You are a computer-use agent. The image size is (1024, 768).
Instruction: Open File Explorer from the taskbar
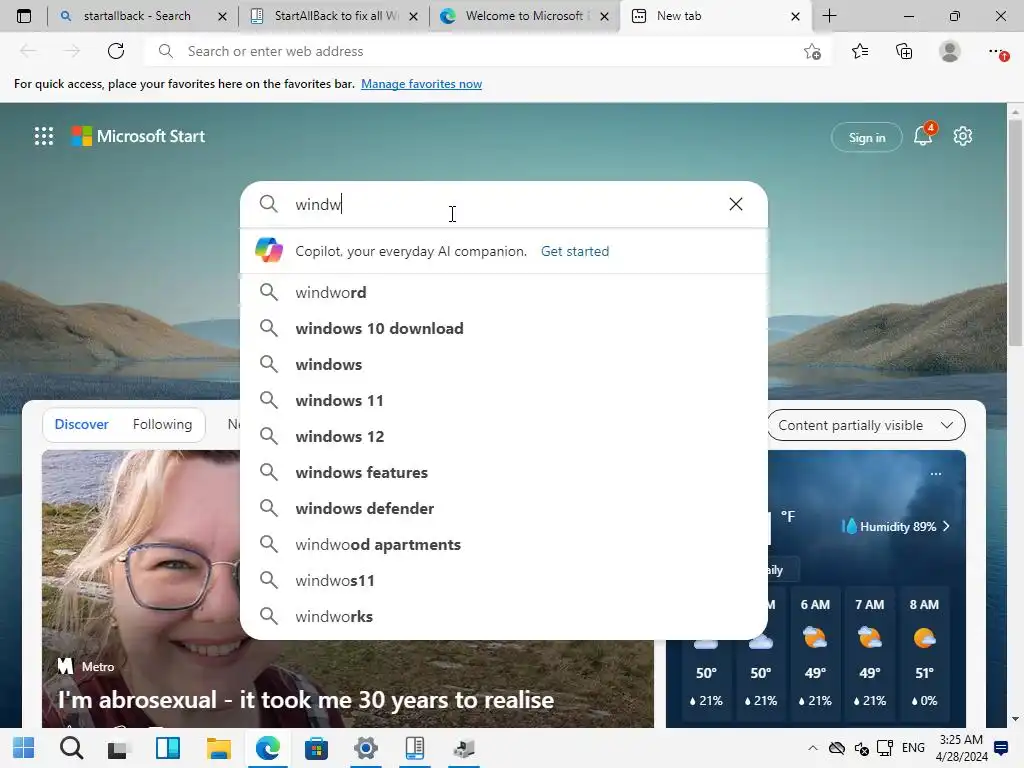[x=218, y=748]
